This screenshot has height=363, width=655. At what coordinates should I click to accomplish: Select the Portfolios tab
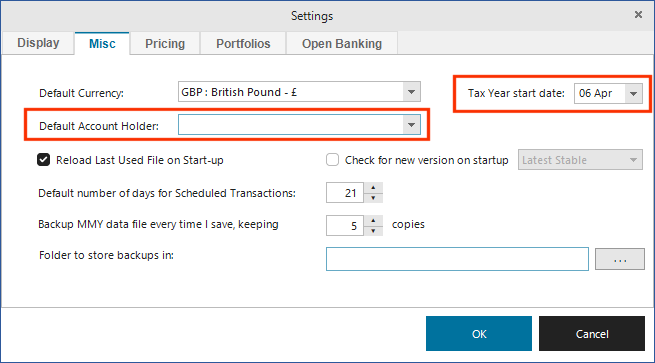click(243, 43)
